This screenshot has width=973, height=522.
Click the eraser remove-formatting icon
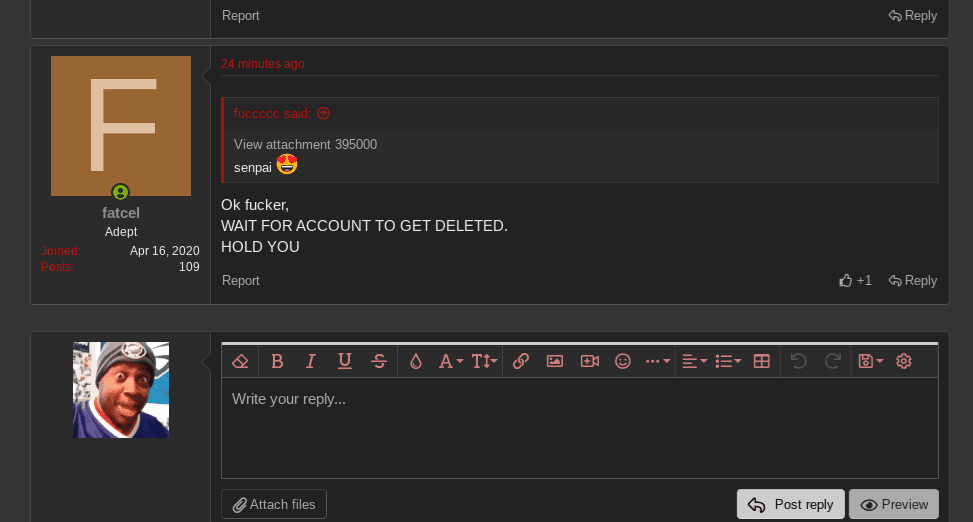point(240,362)
